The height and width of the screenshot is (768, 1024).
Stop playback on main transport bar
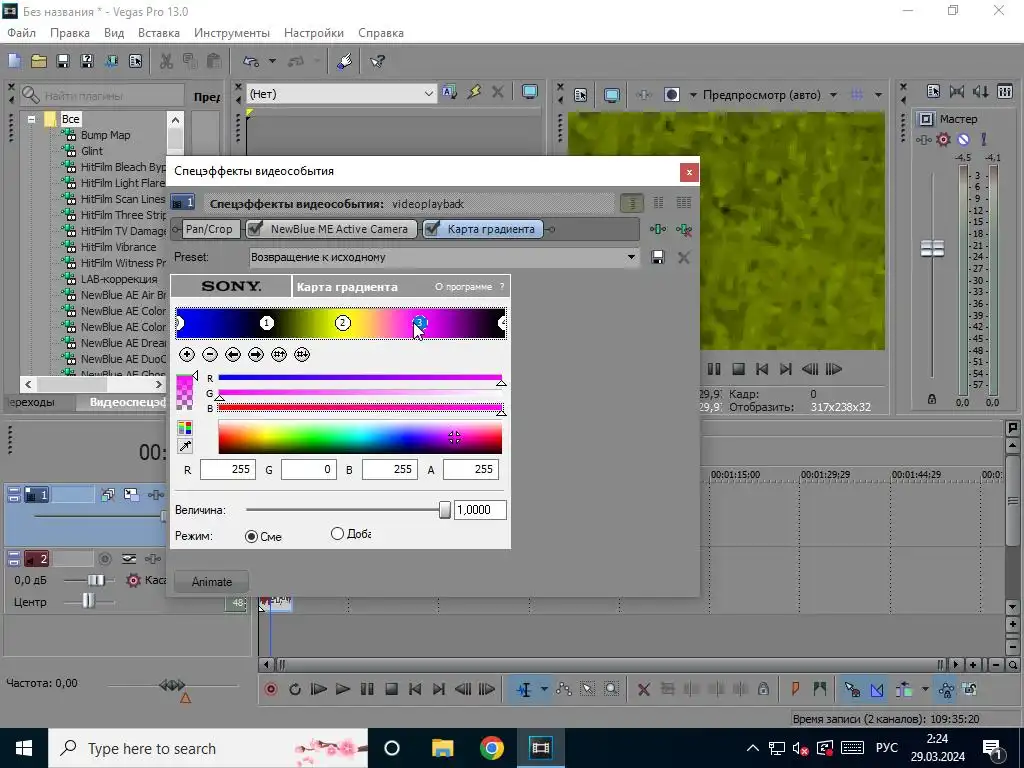[x=391, y=689]
